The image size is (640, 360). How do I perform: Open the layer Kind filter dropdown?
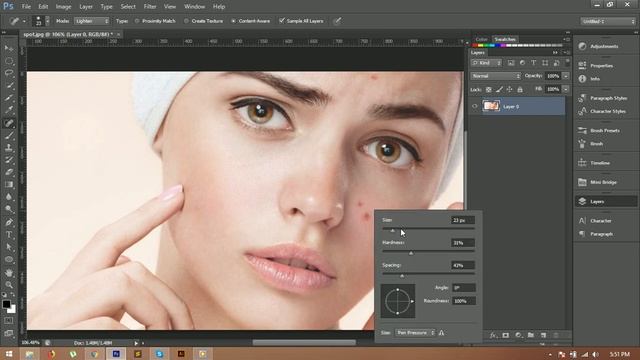[x=487, y=63]
